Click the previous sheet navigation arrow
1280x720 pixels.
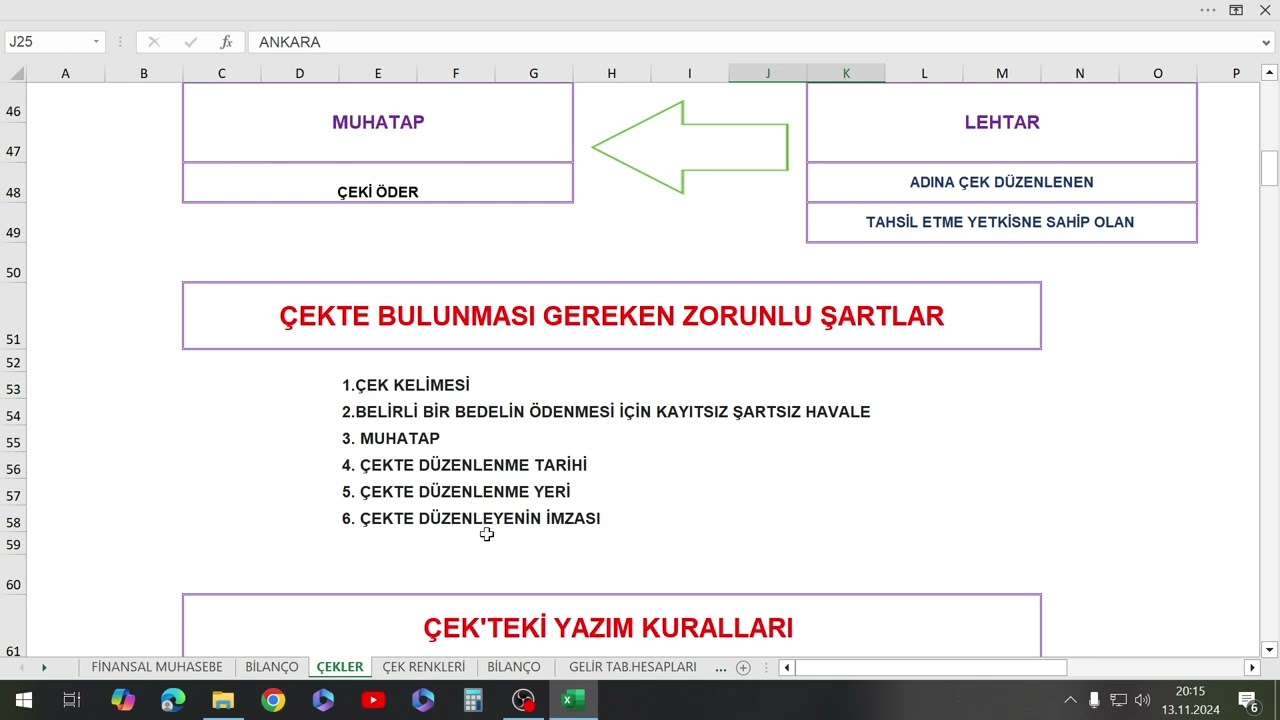coord(20,667)
